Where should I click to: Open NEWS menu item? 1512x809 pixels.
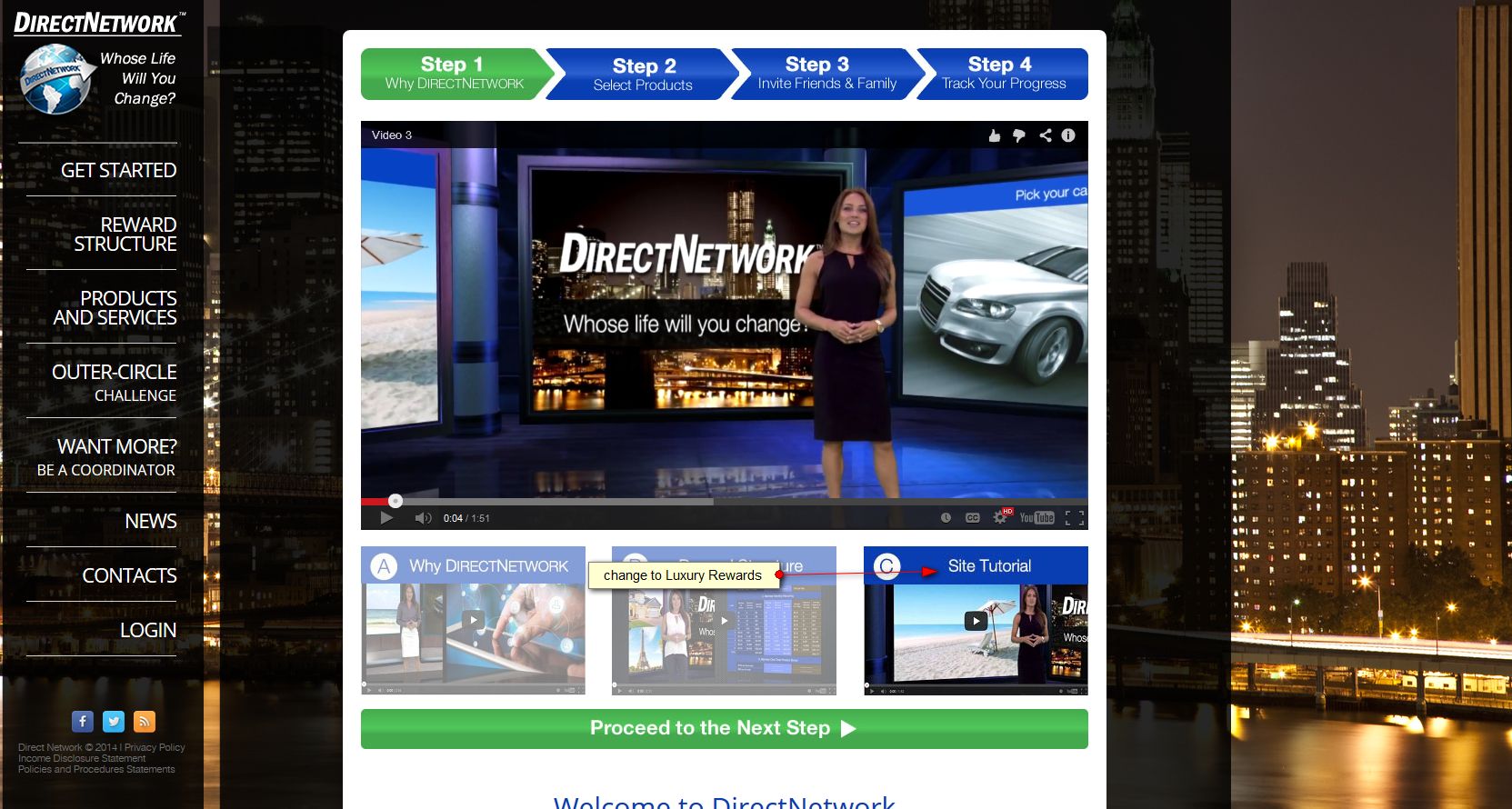coord(151,521)
